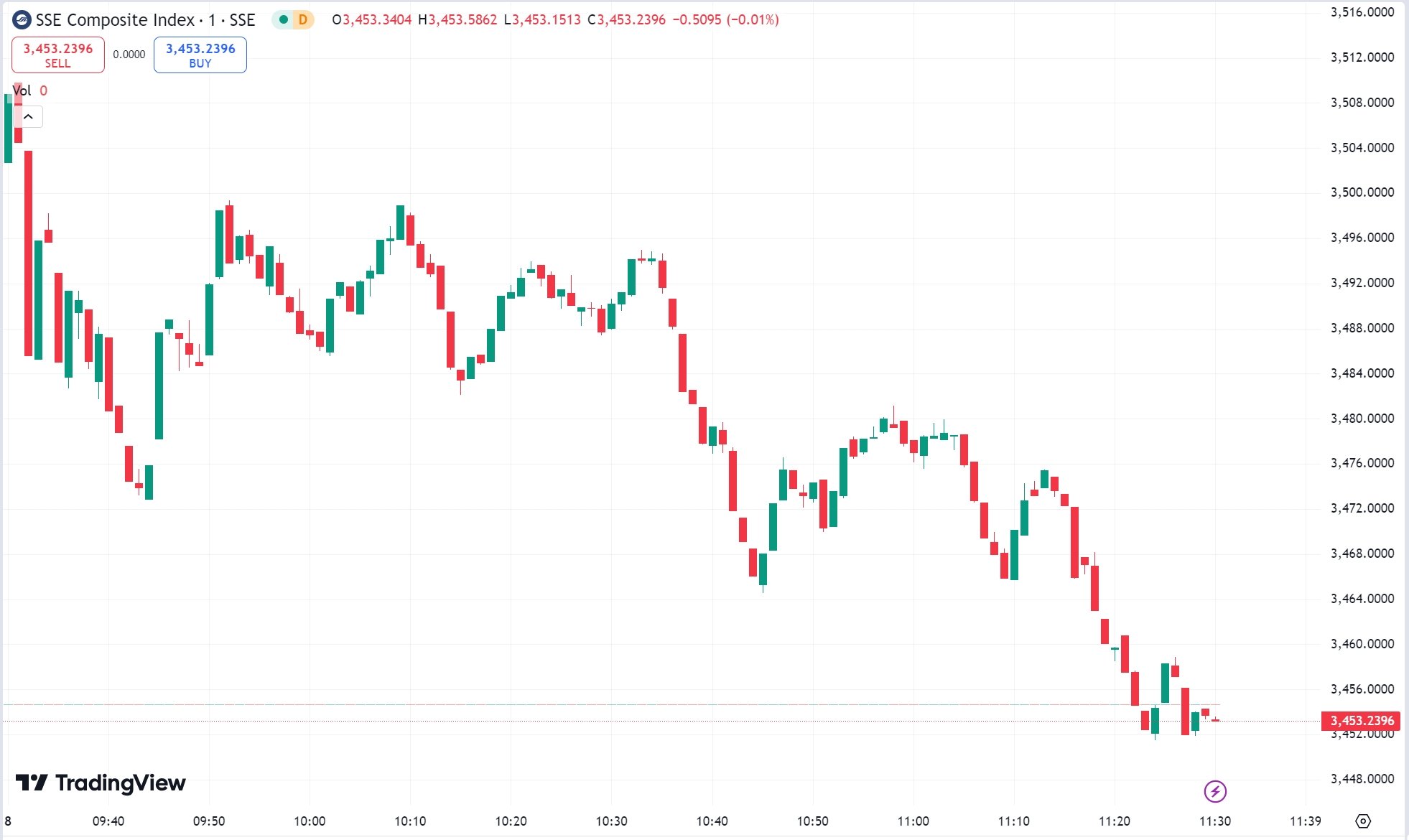The width and height of the screenshot is (1409, 840).
Task: Click the 11:39 time axis label
Action: [x=1305, y=821]
